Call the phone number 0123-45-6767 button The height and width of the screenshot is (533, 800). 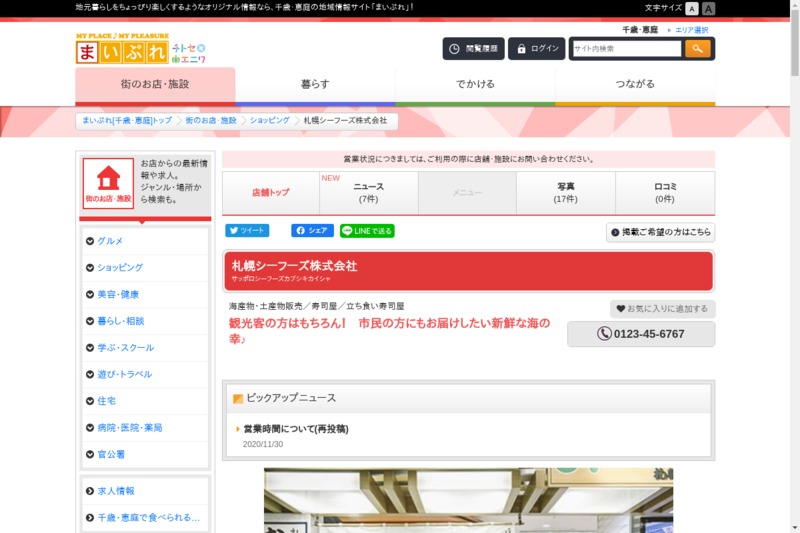pos(641,334)
